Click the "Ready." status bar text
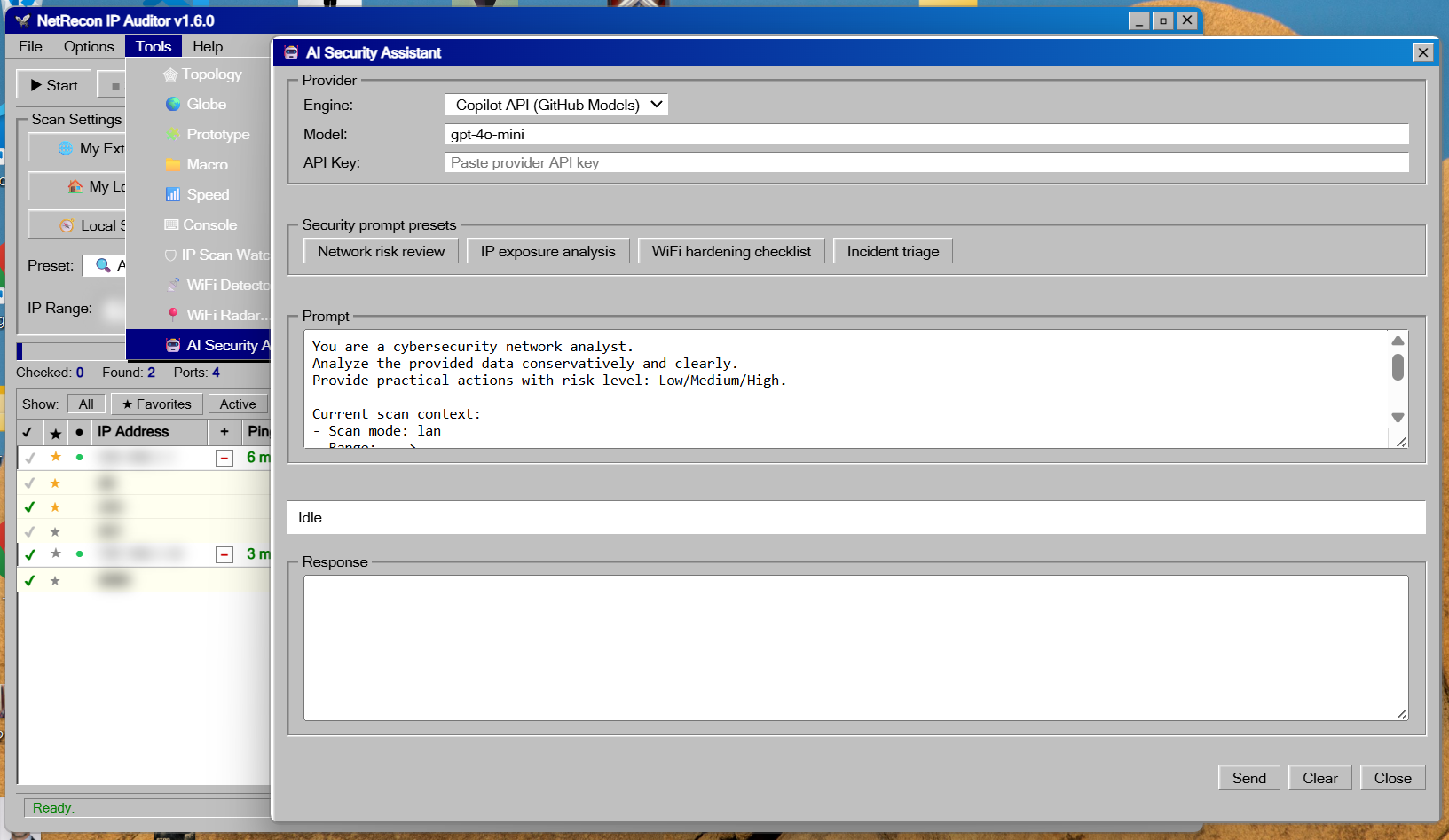 (x=53, y=808)
